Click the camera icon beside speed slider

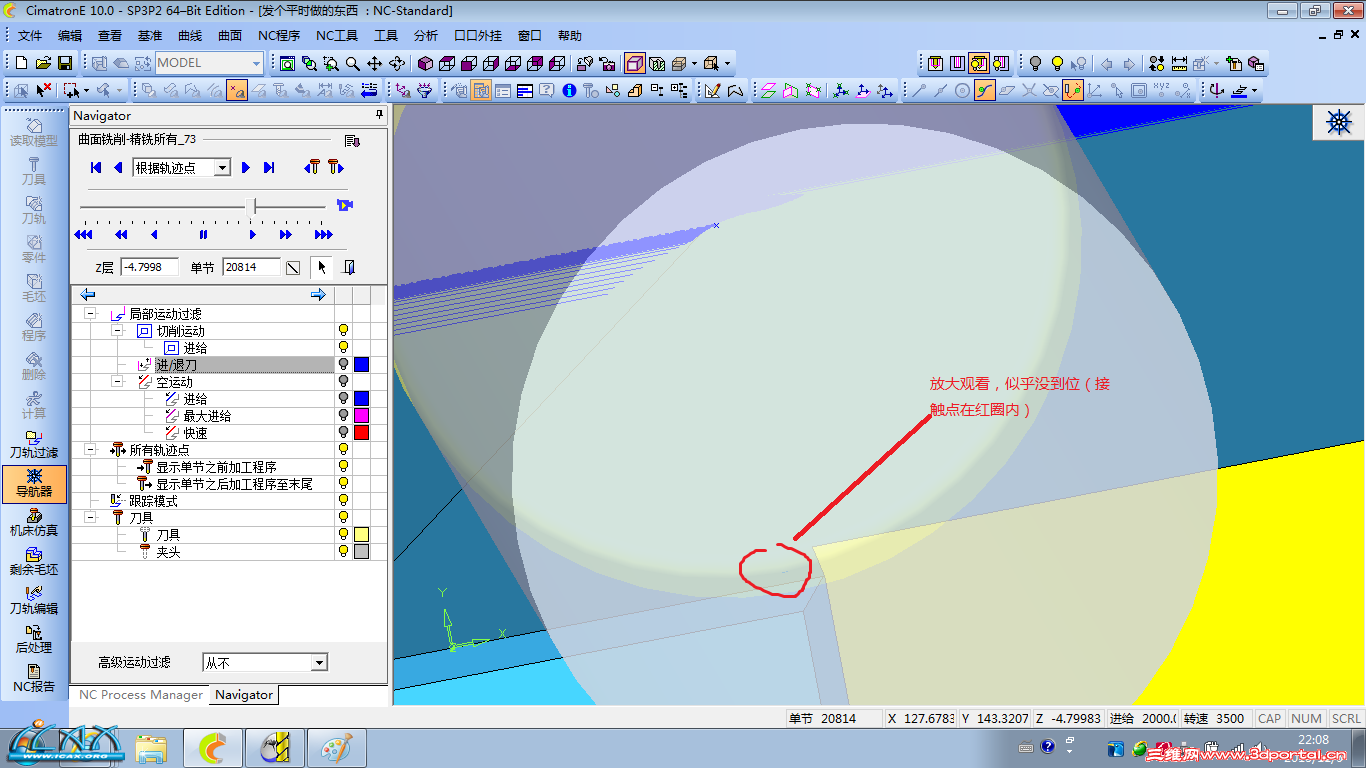click(345, 205)
